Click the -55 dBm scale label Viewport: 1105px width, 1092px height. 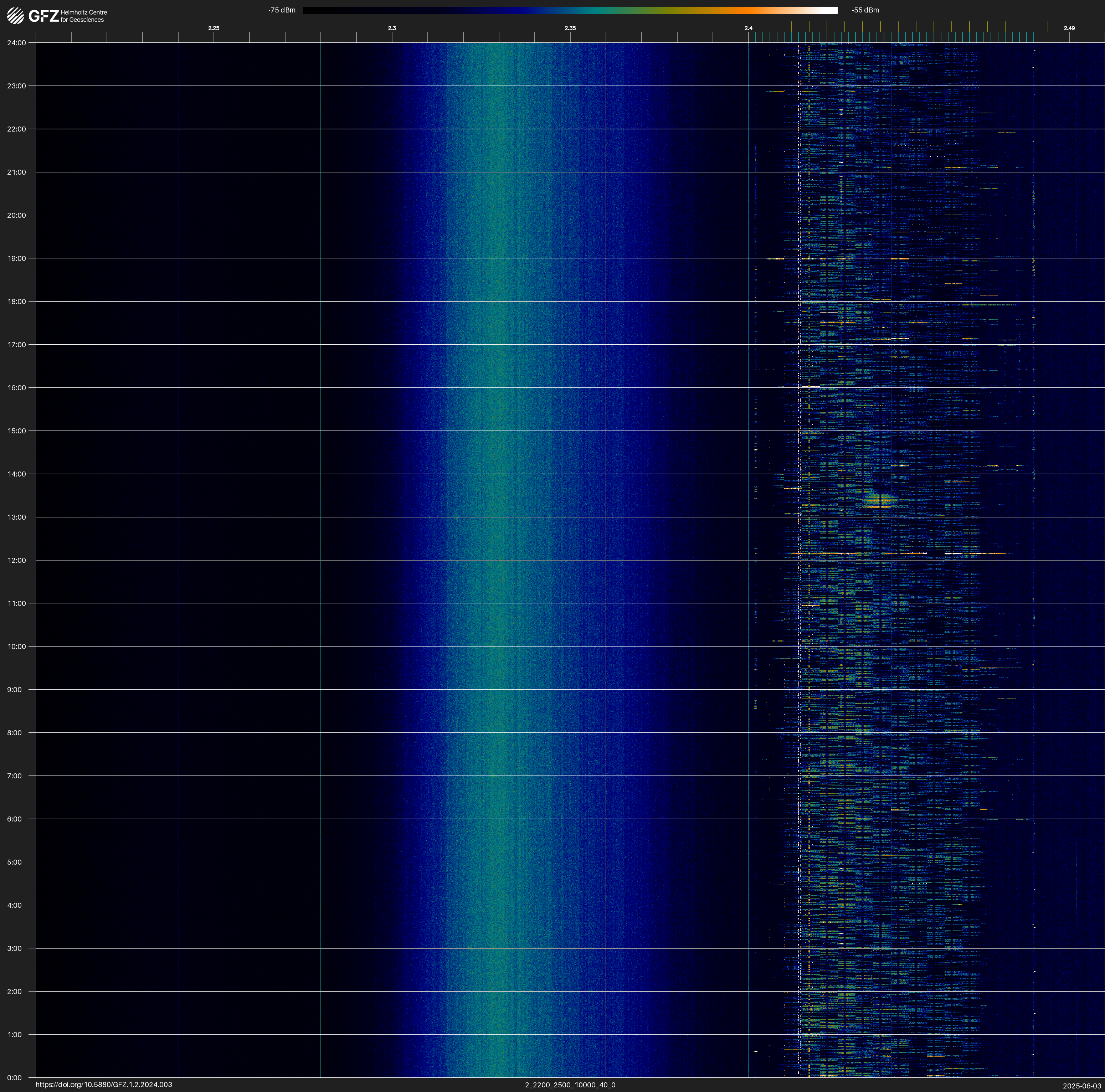tap(865, 10)
